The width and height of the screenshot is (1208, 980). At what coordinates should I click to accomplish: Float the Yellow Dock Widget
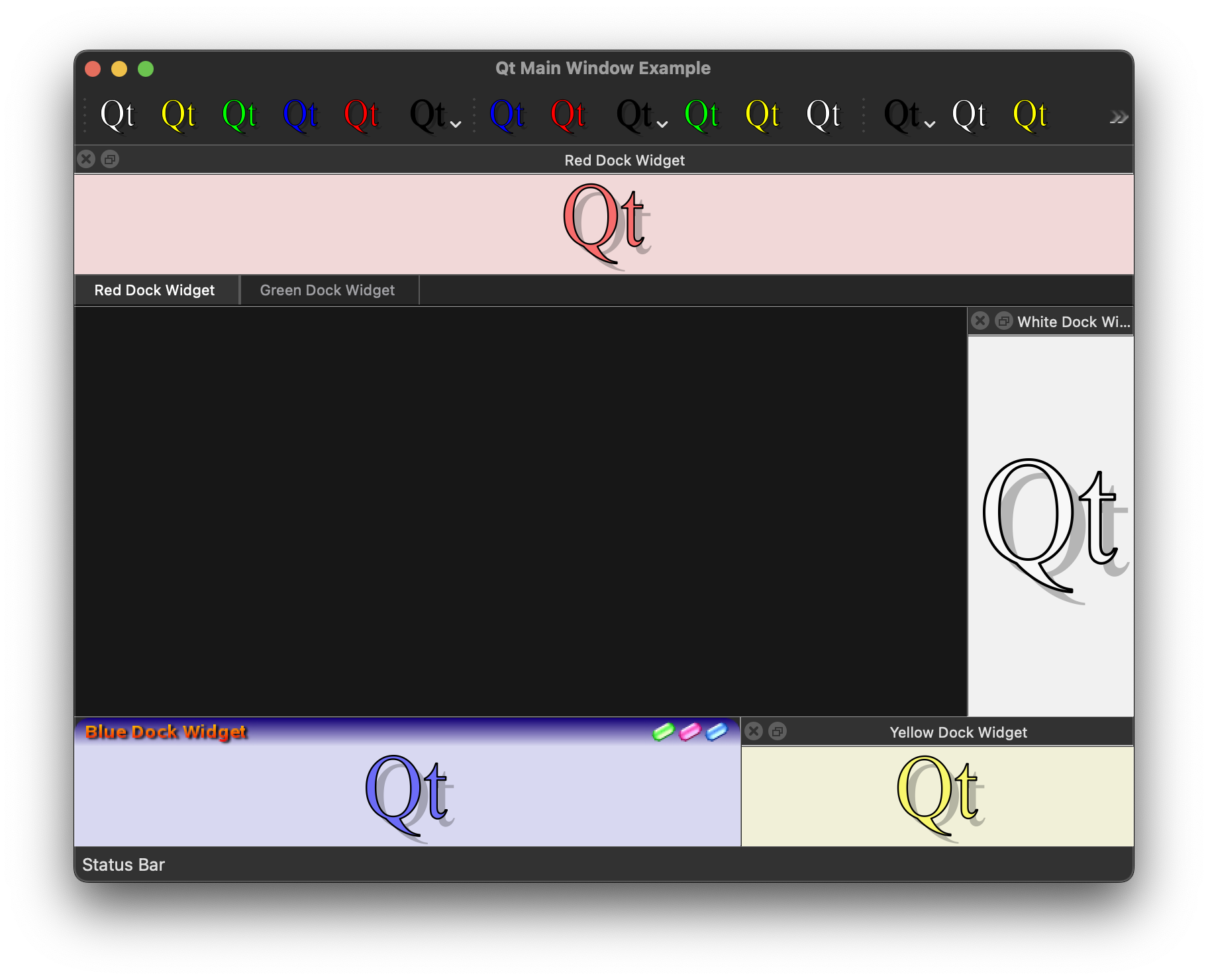pyautogui.click(x=778, y=731)
